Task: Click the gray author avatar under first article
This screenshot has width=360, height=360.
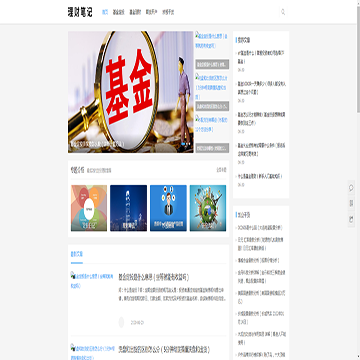Action: [121, 322]
